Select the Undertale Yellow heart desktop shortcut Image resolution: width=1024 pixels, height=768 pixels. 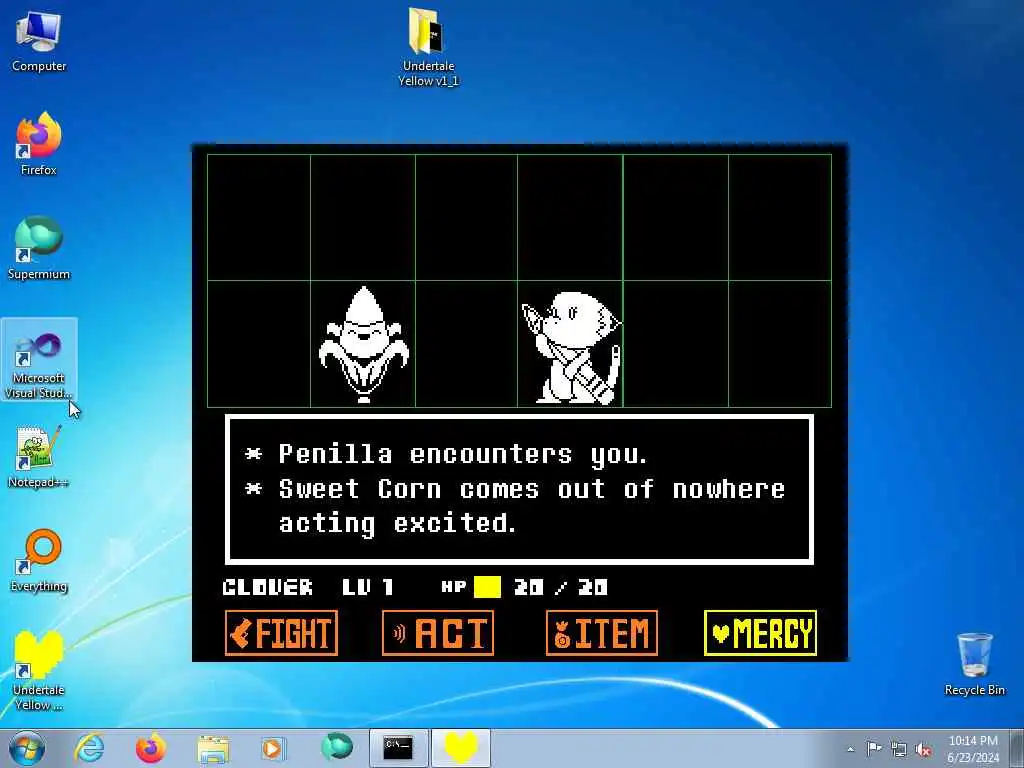39,671
